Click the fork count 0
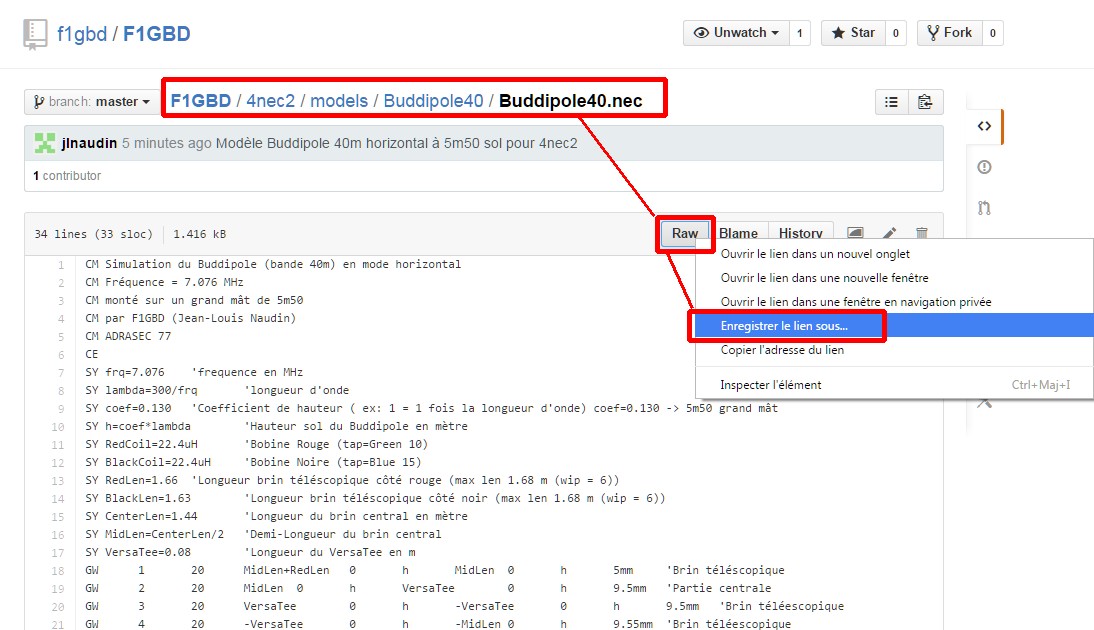The height and width of the screenshot is (630, 1094). (992, 33)
